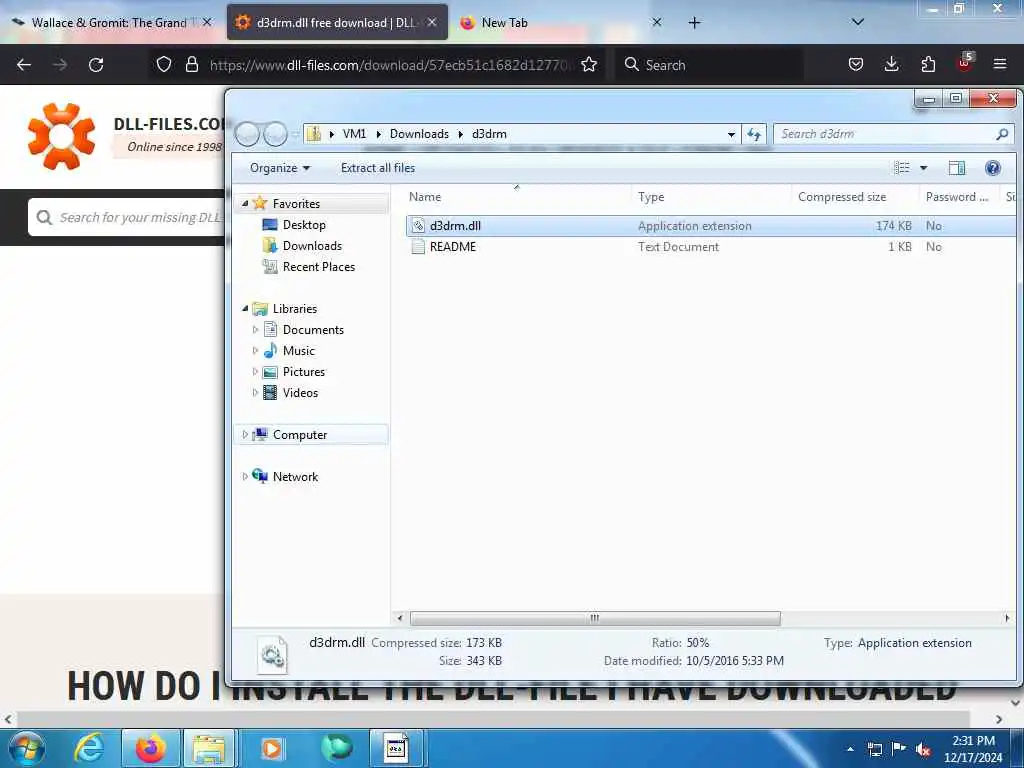This screenshot has height=768, width=1024.
Task: Open Windows Media Player from taskbar
Action: (x=271, y=748)
